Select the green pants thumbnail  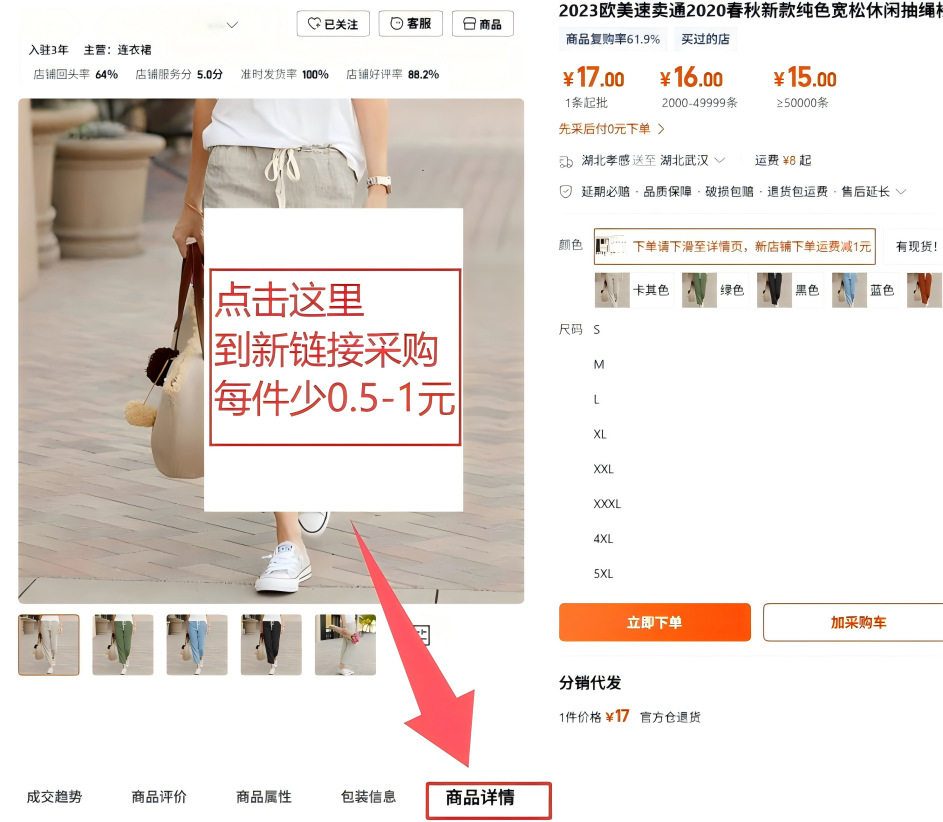(x=123, y=645)
